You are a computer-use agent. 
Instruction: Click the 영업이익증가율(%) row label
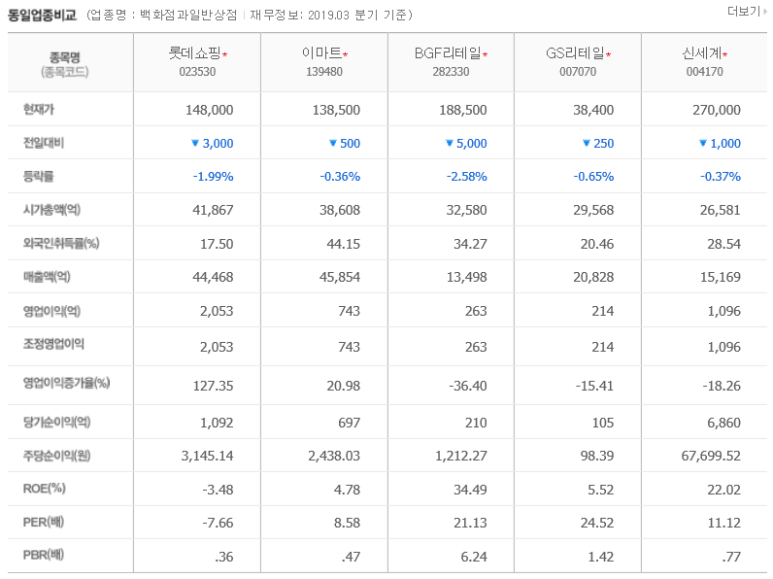(67, 383)
